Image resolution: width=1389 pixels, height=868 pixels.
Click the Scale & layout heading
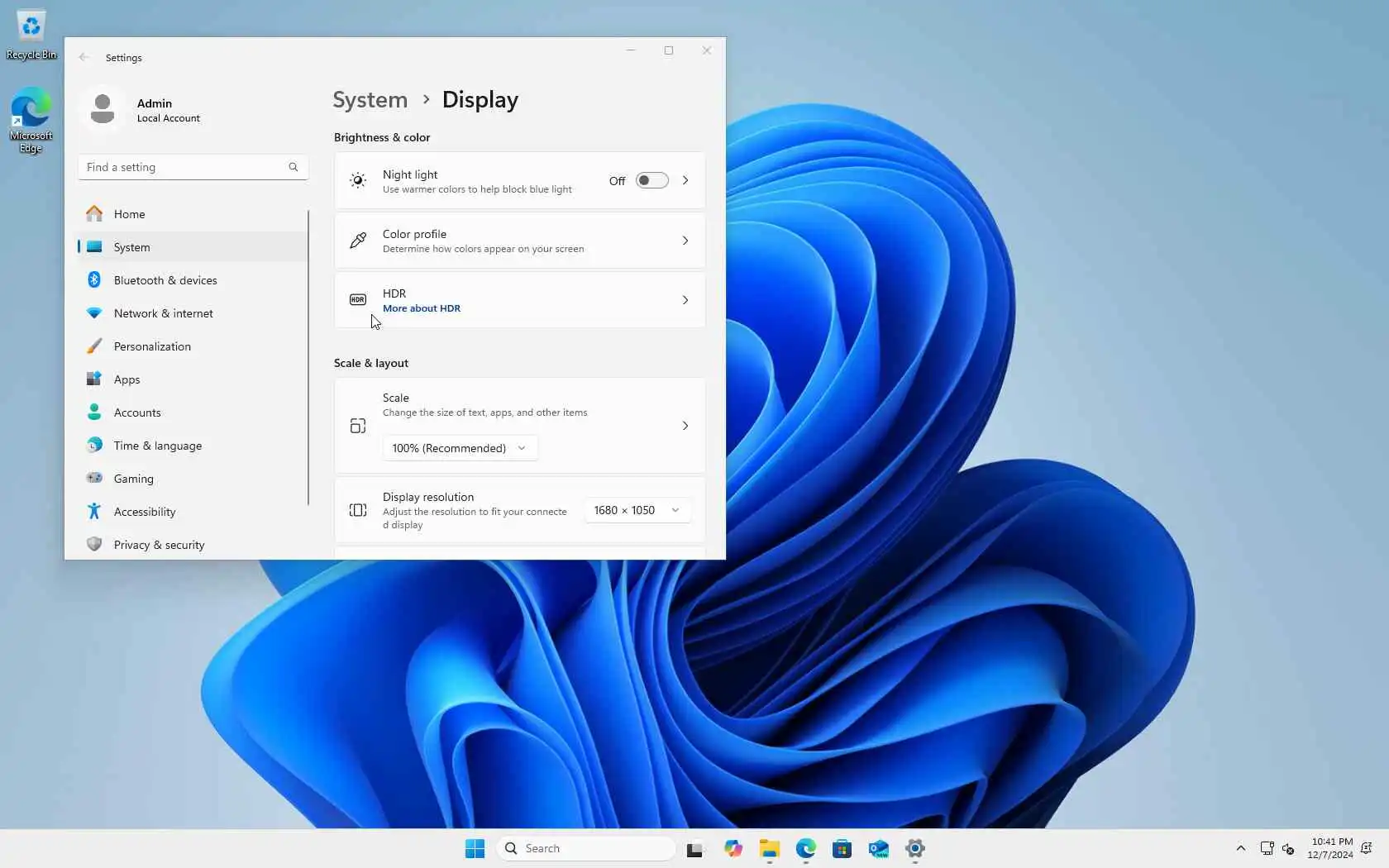(x=371, y=363)
